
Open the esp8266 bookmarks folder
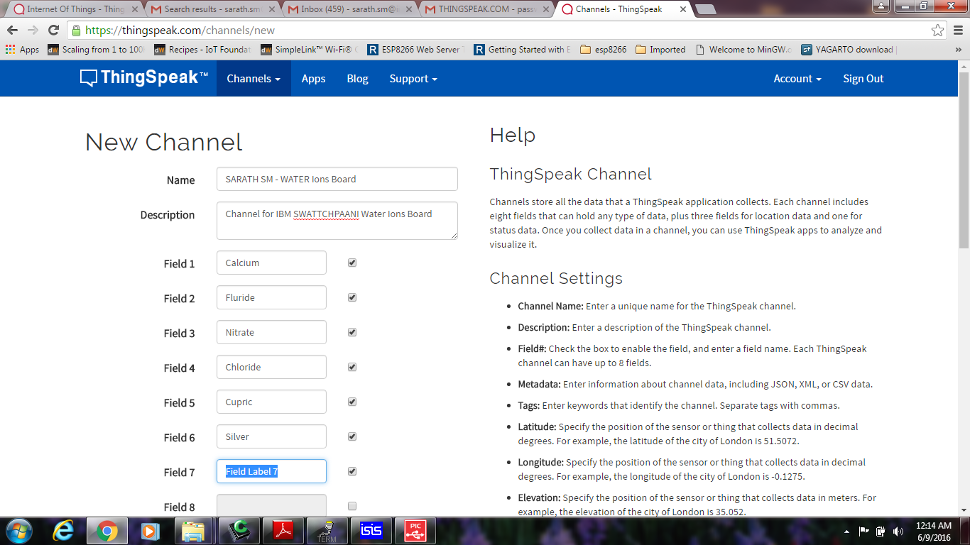pos(603,49)
